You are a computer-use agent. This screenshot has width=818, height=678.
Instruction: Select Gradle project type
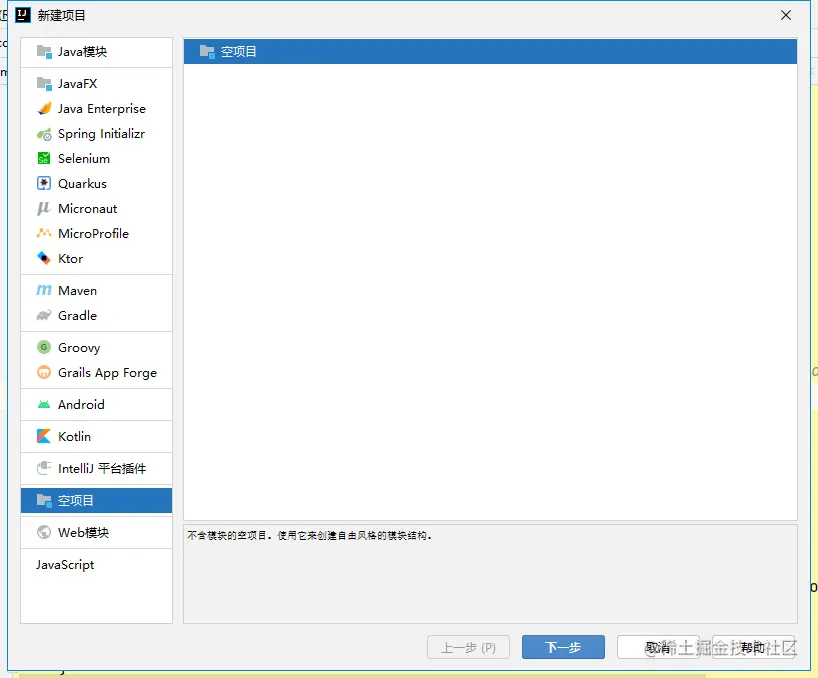[x=97, y=316]
